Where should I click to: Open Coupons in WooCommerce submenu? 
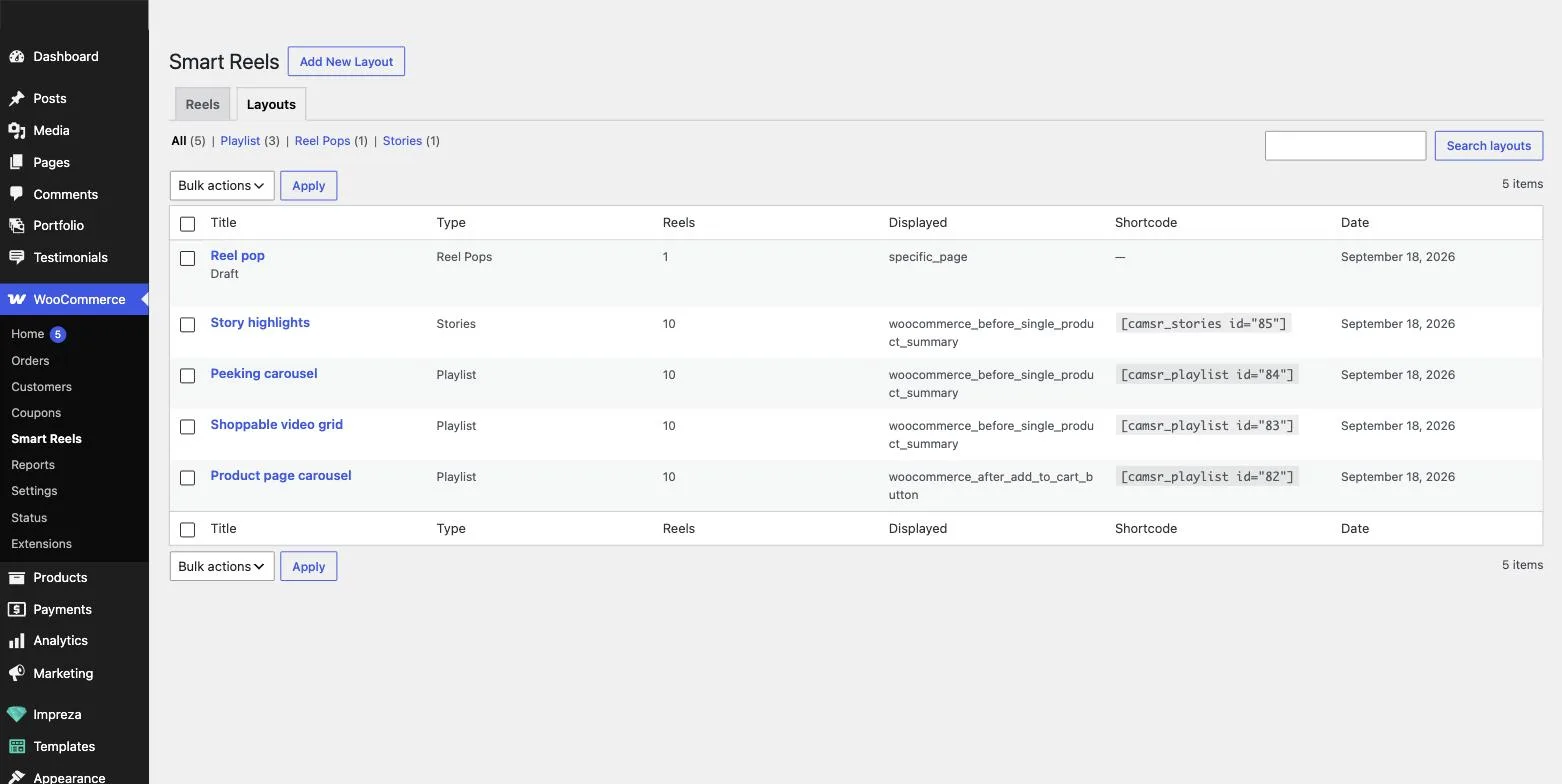coord(36,413)
